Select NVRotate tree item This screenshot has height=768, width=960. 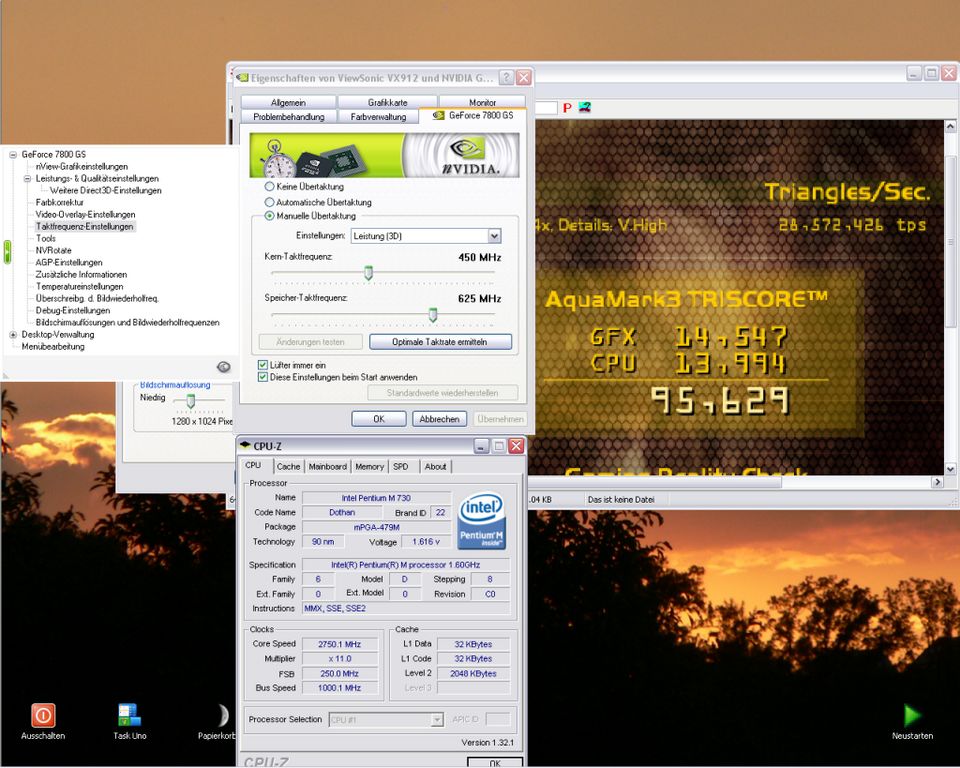[53, 250]
